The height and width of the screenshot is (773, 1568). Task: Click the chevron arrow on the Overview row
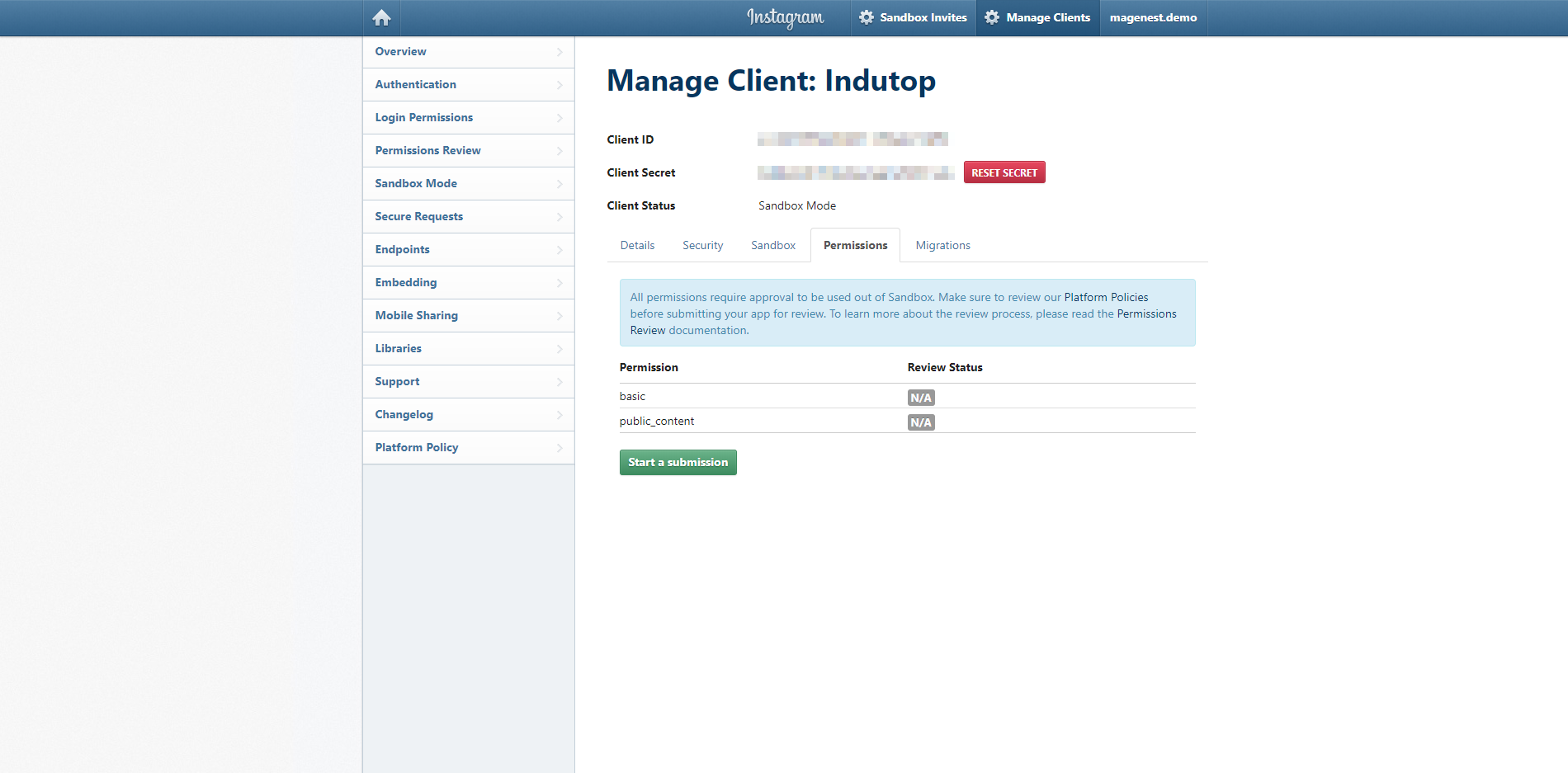(560, 52)
